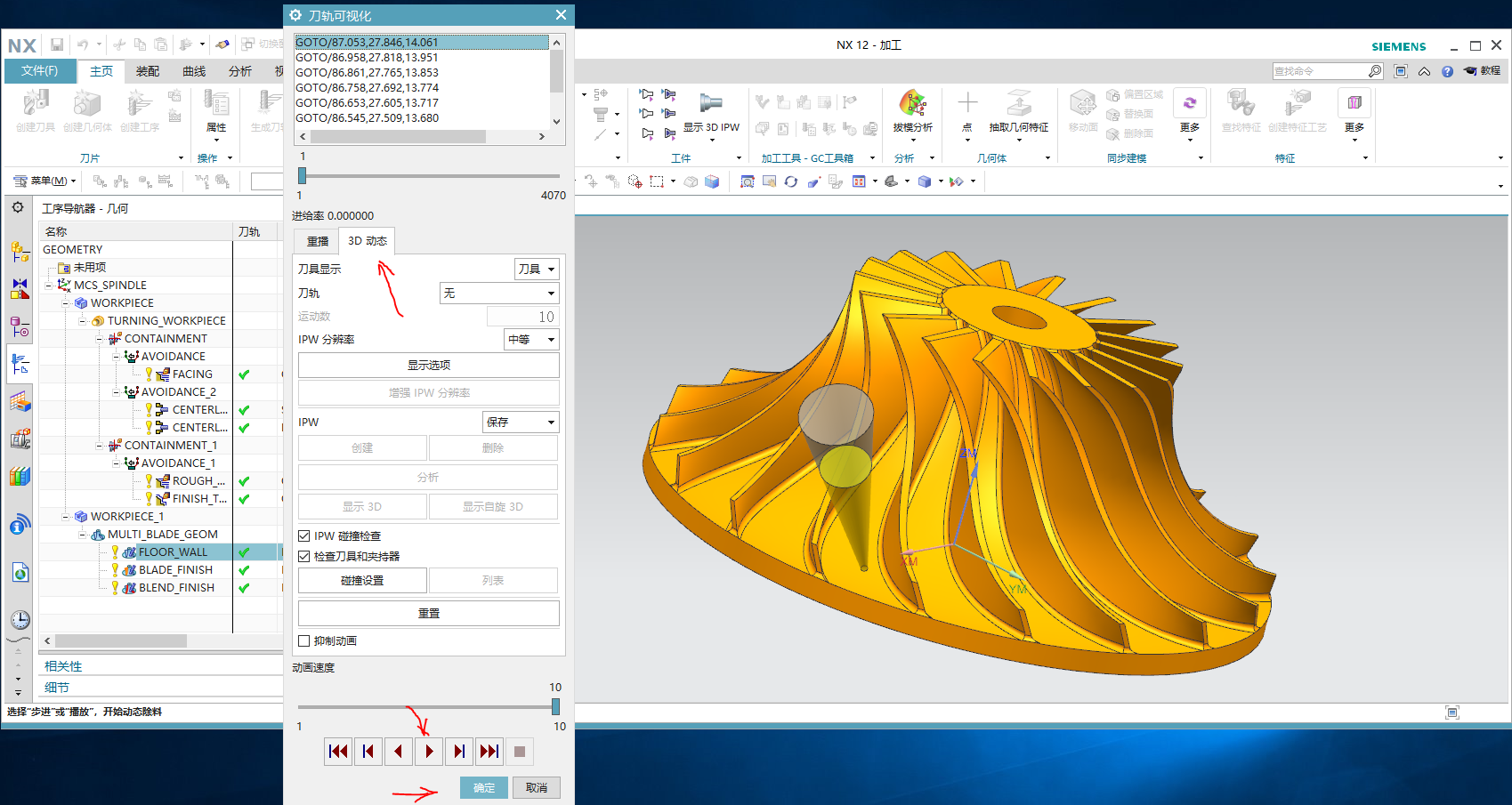This screenshot has height=805, width=1512.
Task: Toggle the IPW 碰撞检查 checkbox
Action: (x=304, y=536)
